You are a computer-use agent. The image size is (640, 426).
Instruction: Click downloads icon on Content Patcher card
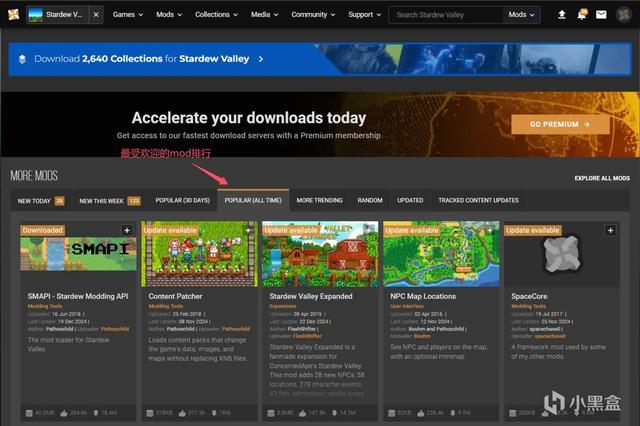(214, 413)
